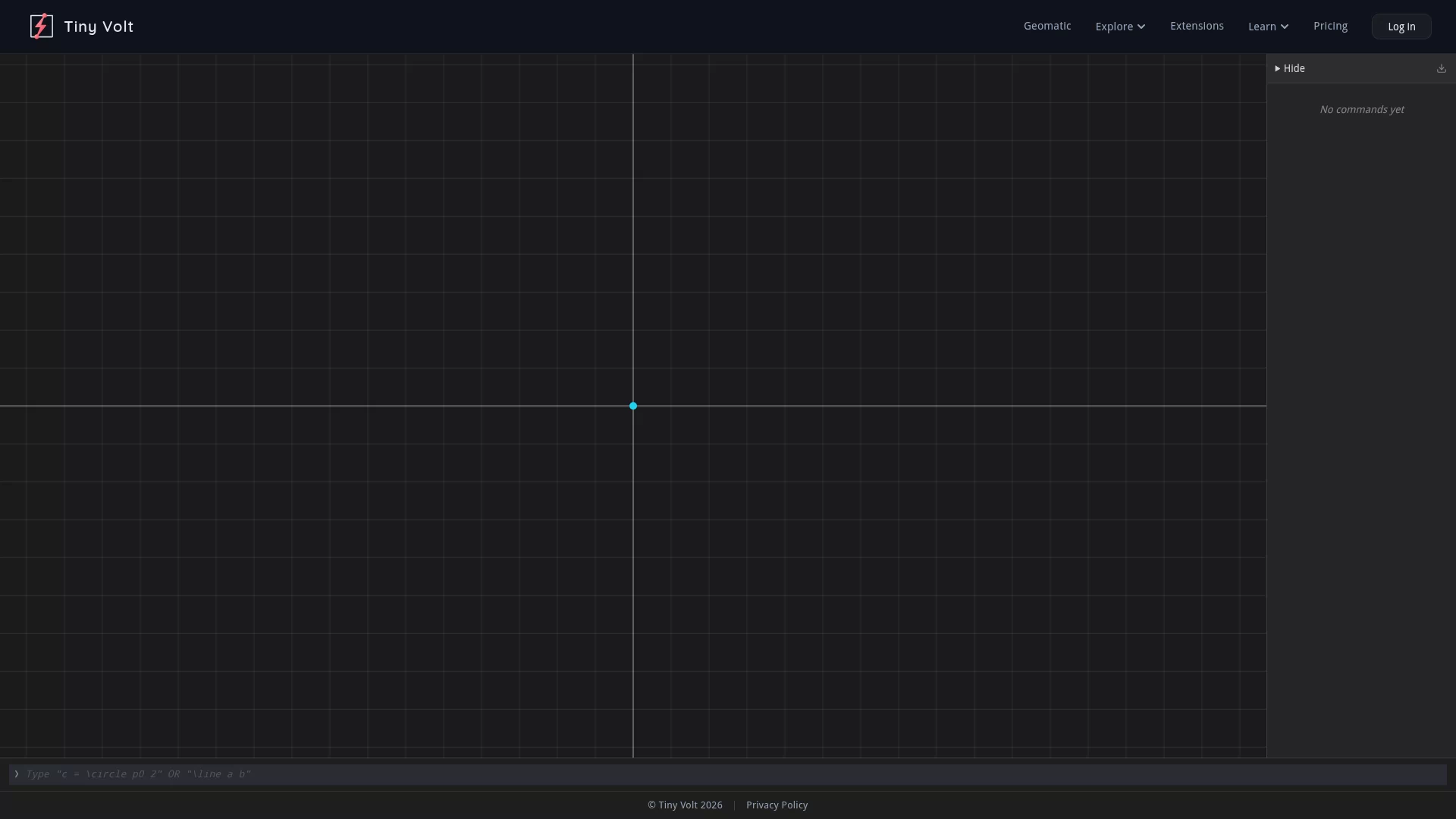This screenshot has width=1456, height=819.
Task: Collapse the panel using the Hide triangle
Action: tap(1278, 68)
